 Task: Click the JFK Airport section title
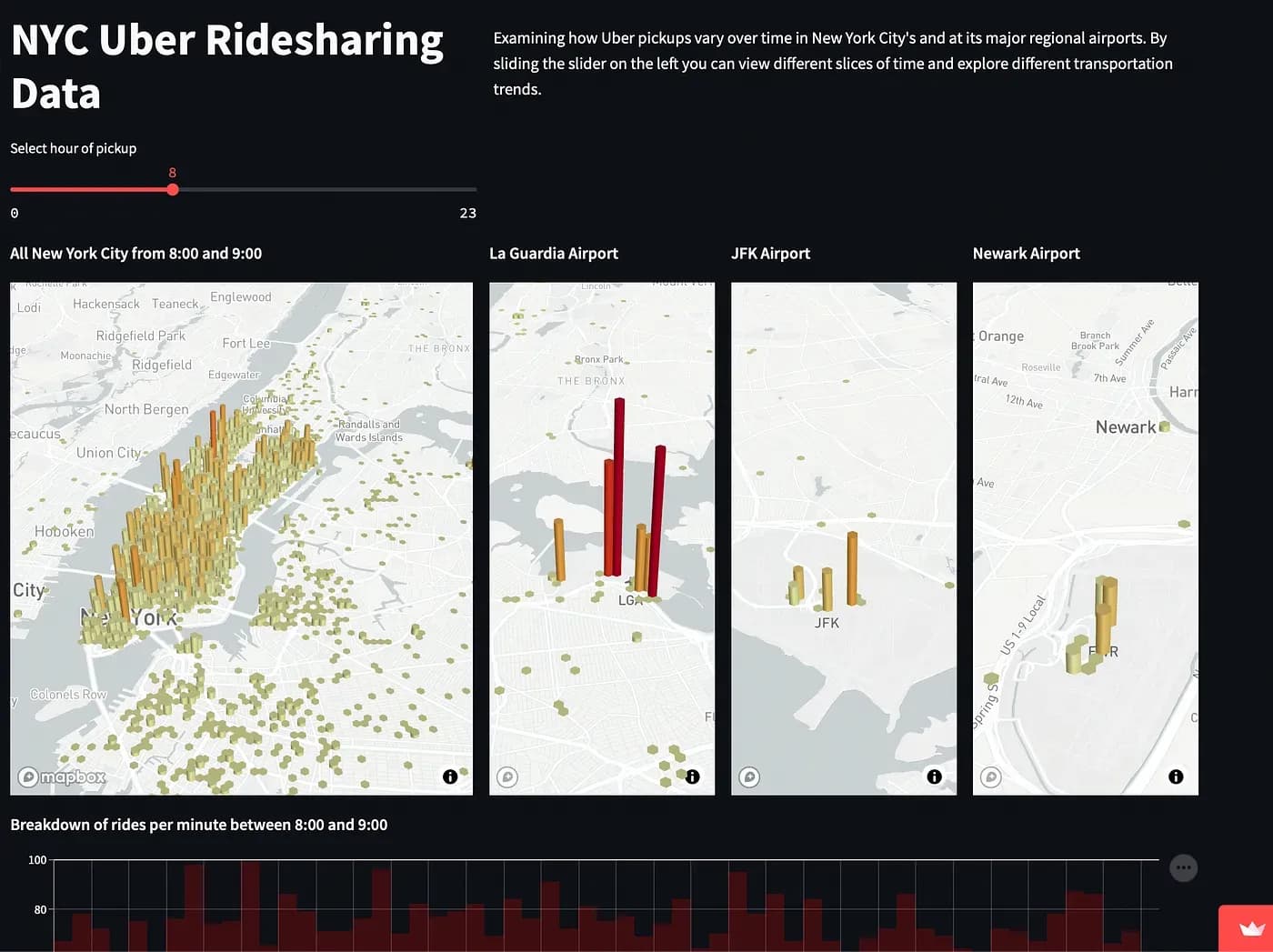[770, 254]
